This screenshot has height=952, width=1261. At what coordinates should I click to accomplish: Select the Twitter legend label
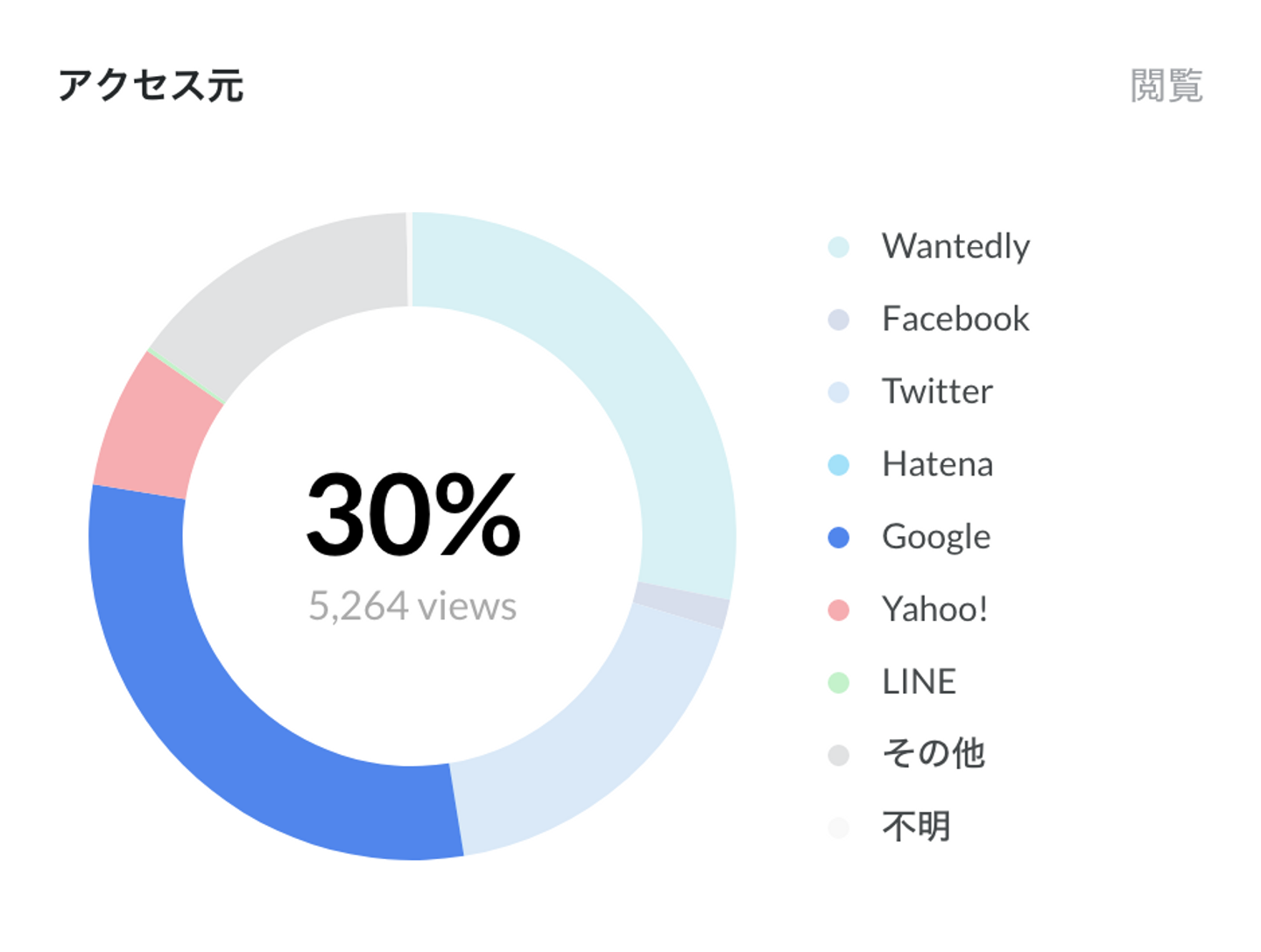tap(937, 391)
